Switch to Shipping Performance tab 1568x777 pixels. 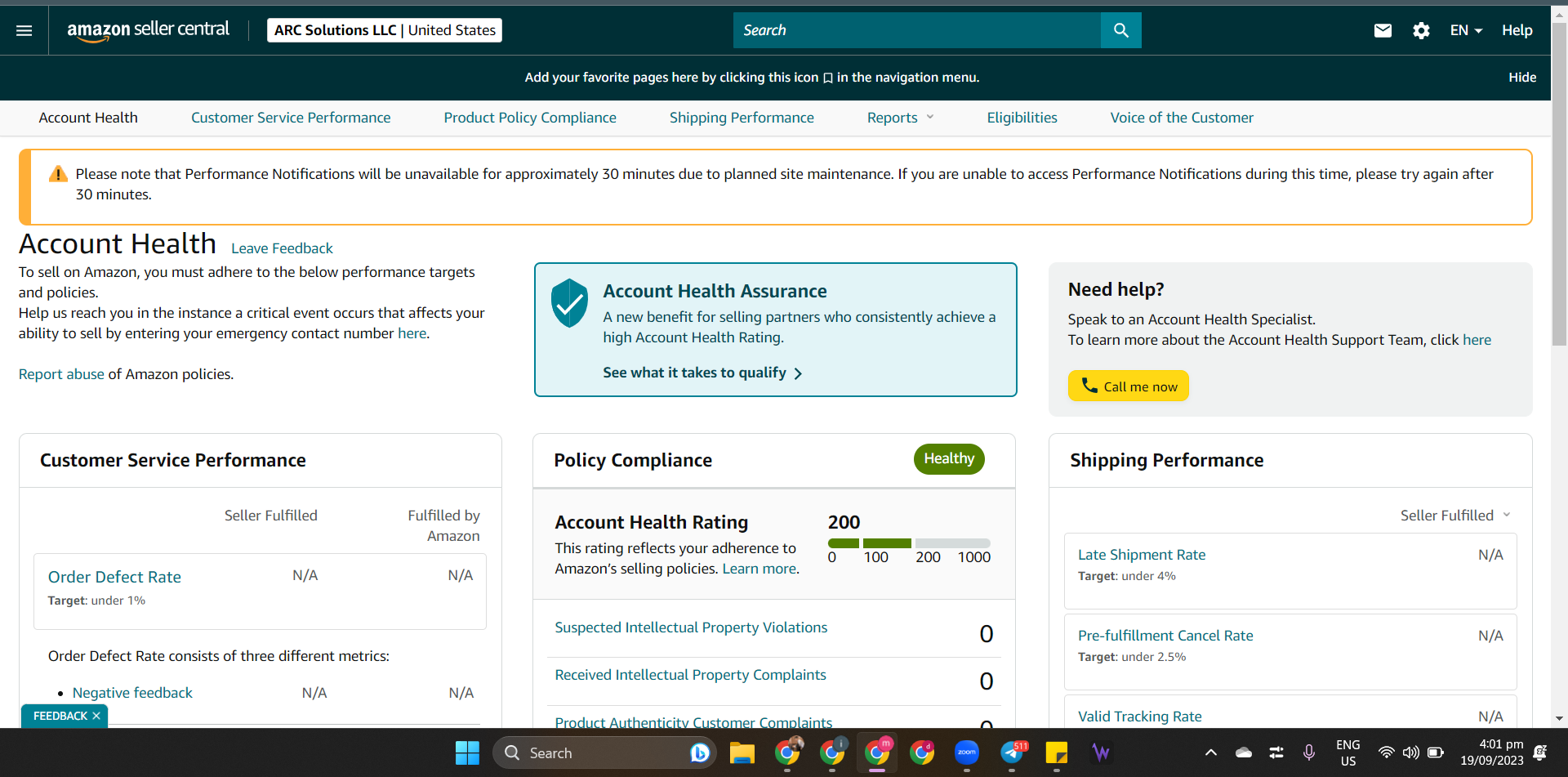pyautogui.click(x=742, y=118)
